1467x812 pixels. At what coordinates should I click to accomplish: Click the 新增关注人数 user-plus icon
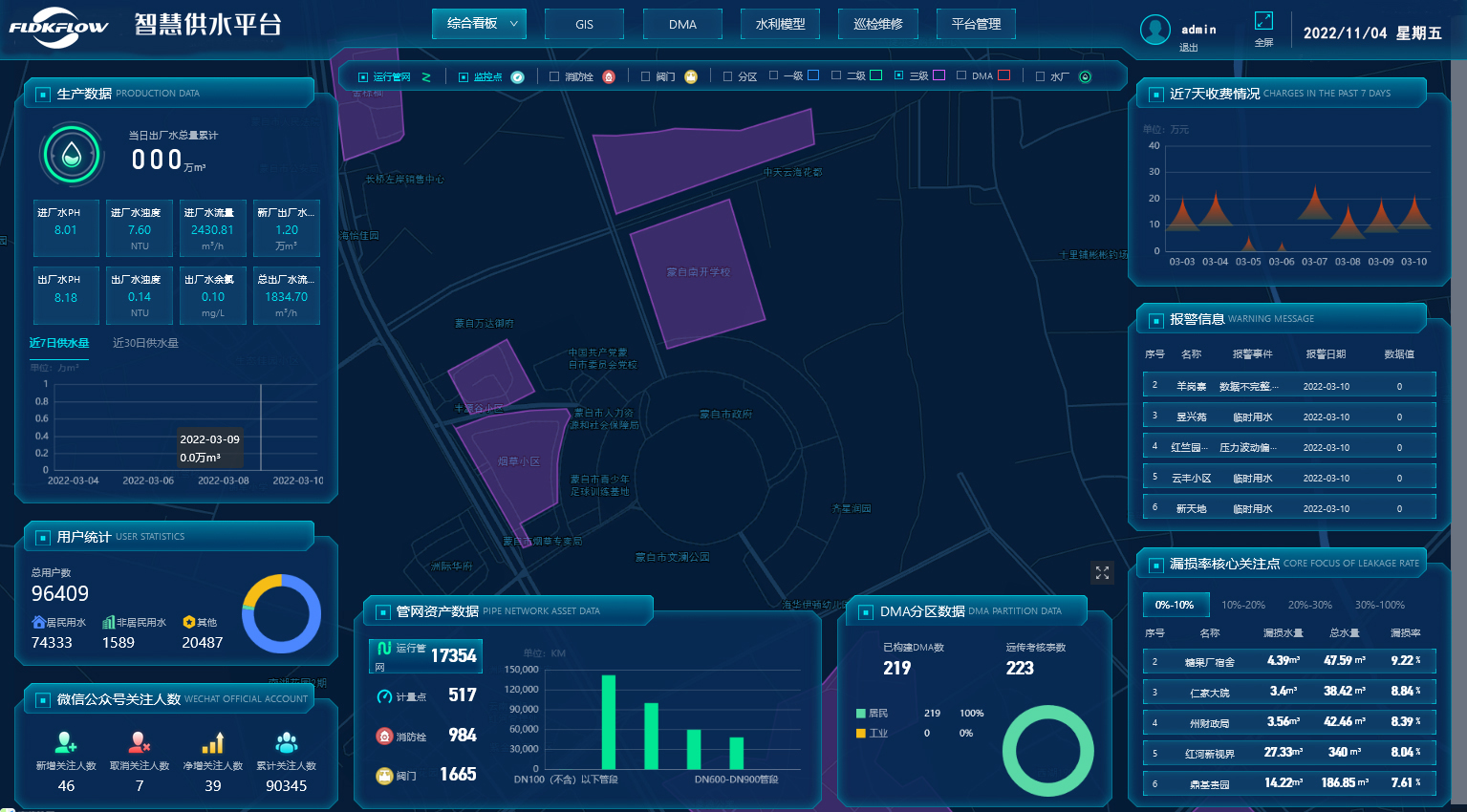point(66,742)
